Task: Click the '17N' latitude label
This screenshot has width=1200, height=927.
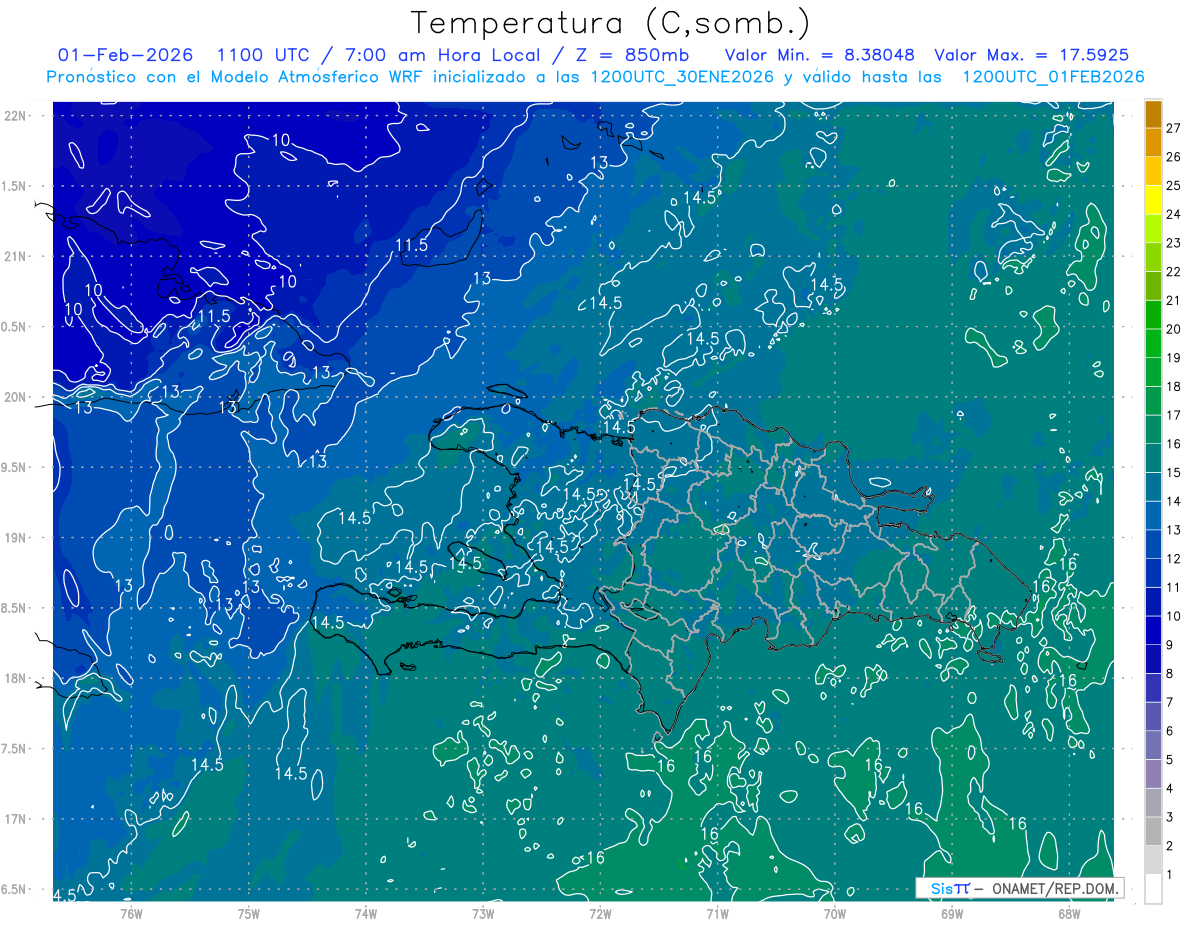Action: 16,819
